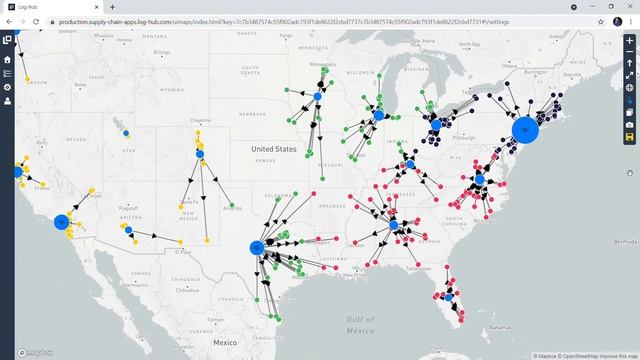640x360 pixels.
Task: Toggle fullscreen map view
Action: click(629, 76)
